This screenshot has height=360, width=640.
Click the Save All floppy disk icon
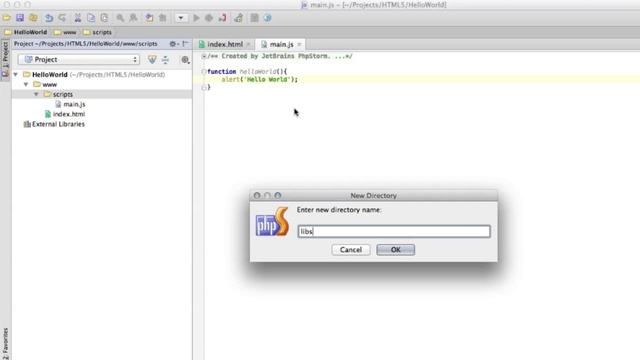pyautogui.click(x=20, y=18)
